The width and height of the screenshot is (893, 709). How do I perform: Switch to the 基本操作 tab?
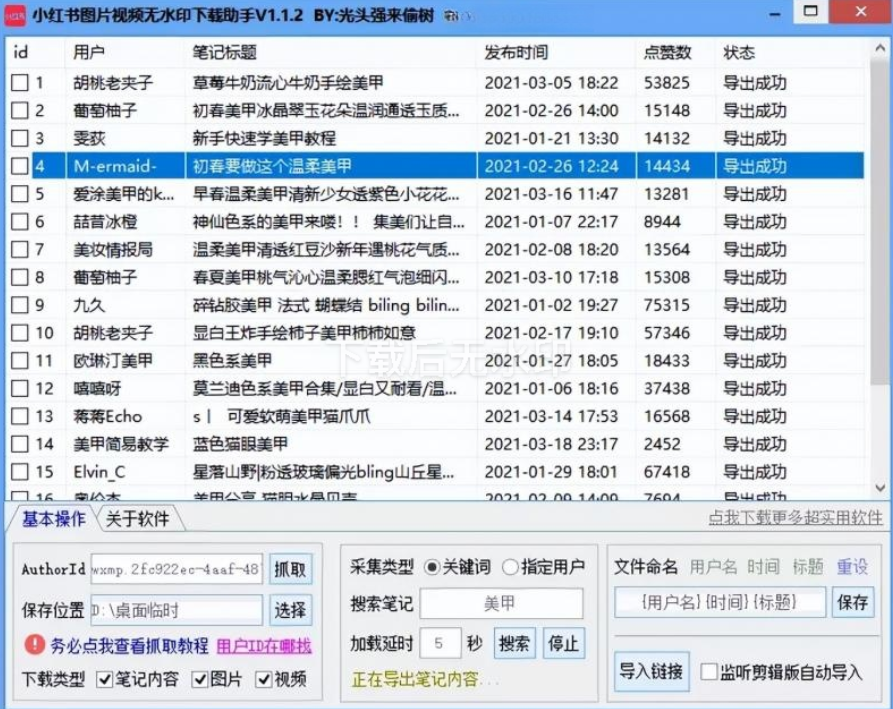click(x=54, y=519)
